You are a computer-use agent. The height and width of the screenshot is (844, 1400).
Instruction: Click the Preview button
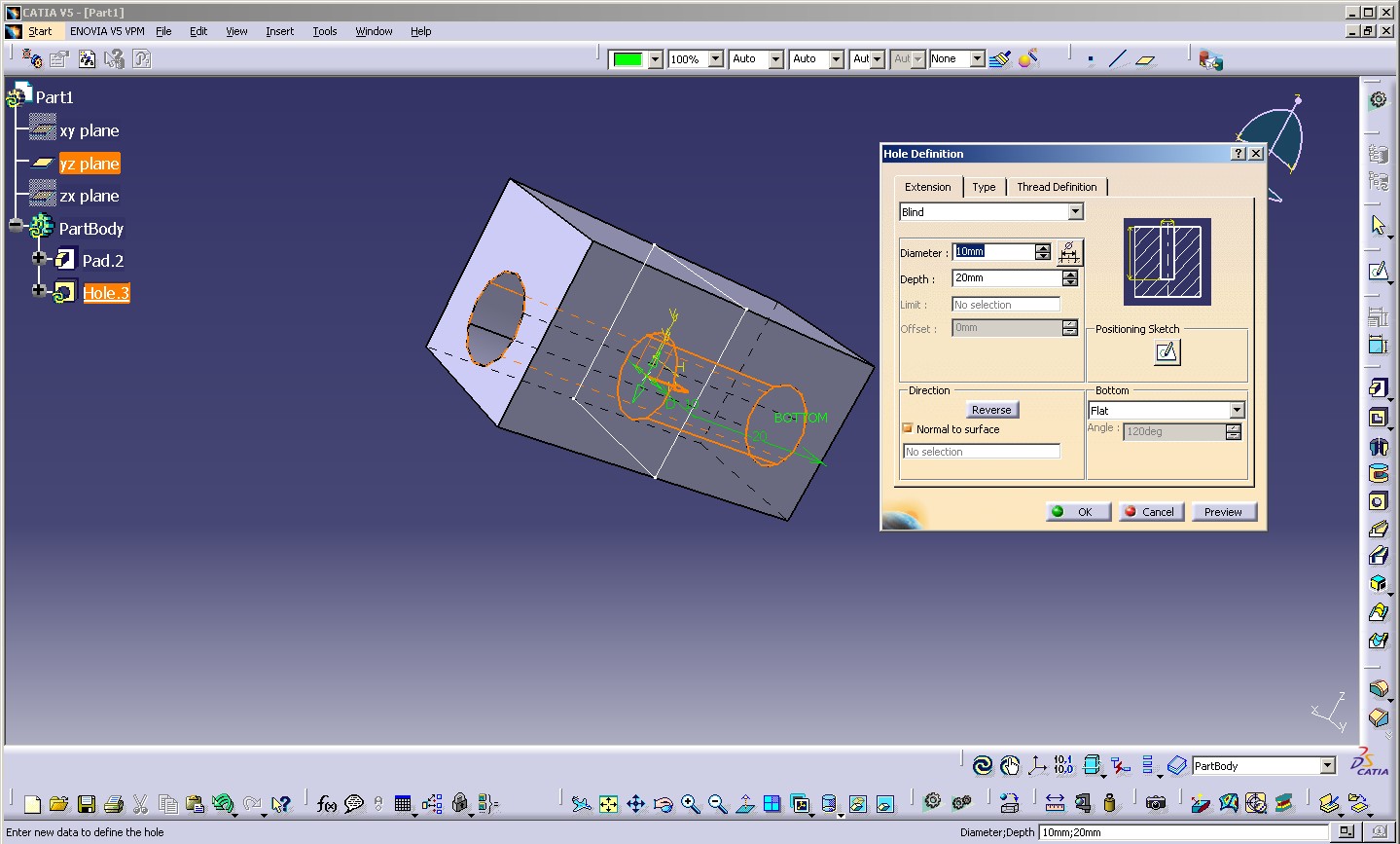(x=1223, y=511)
